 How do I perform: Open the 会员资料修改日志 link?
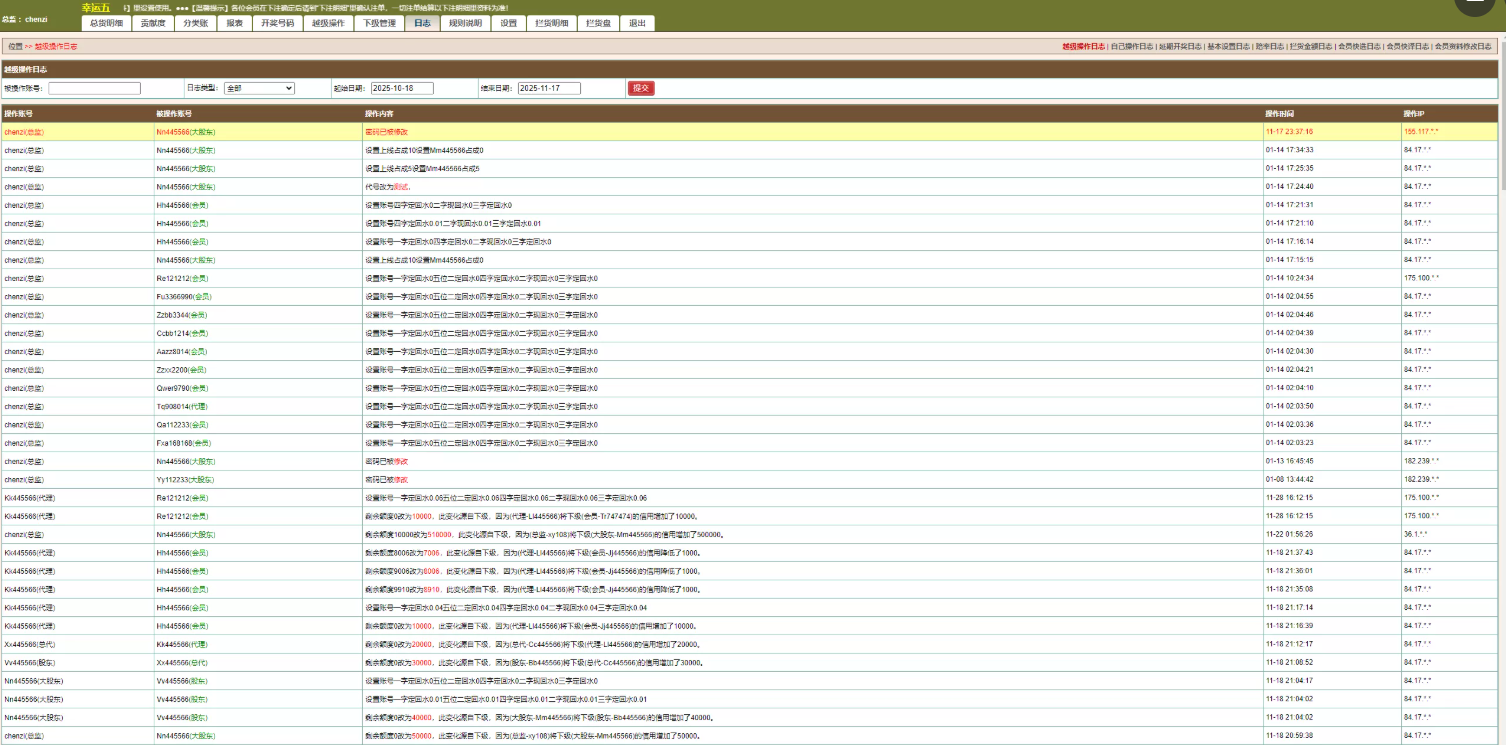pyautogui.click(x=1467, y=46)
